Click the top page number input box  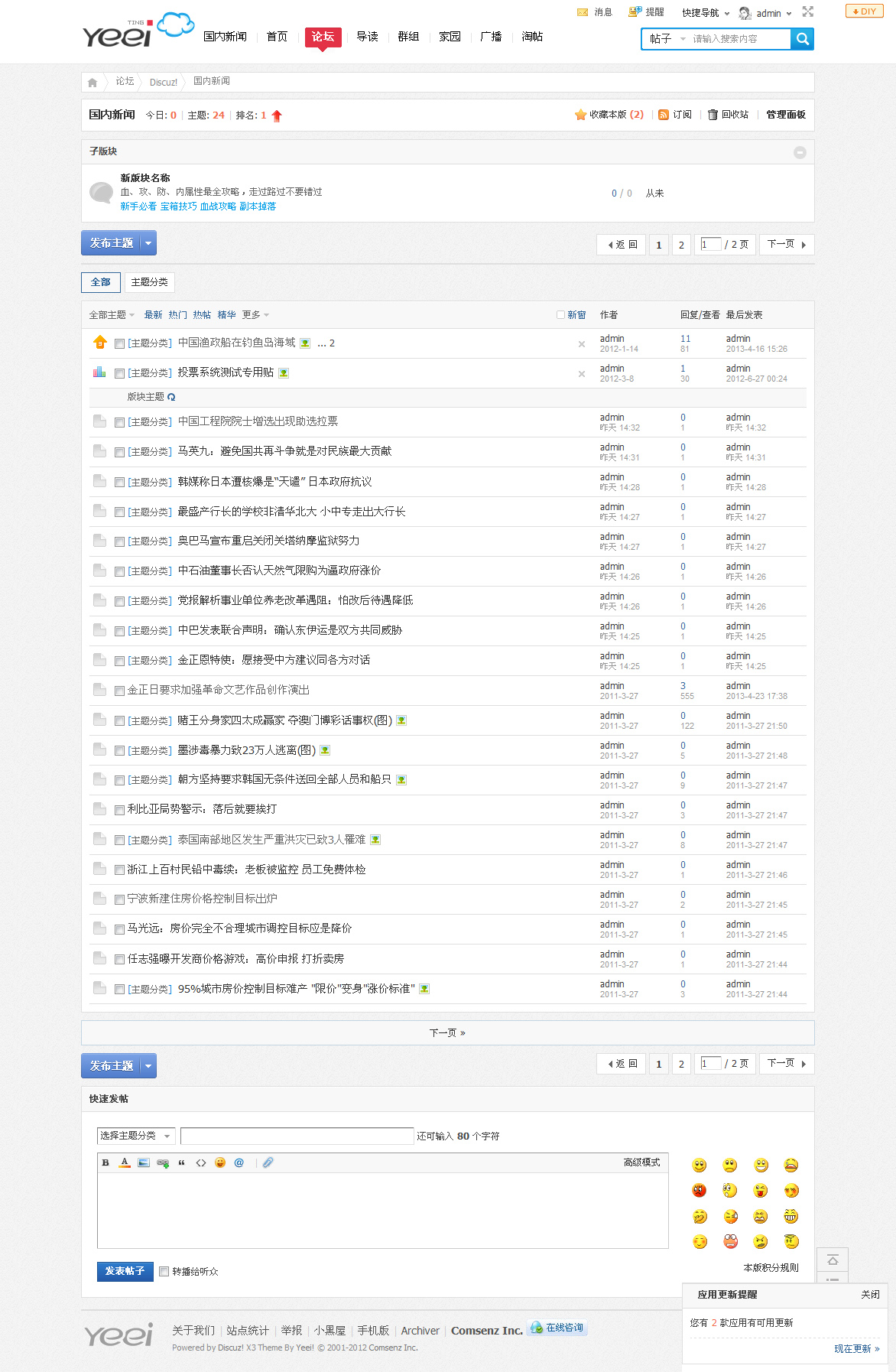(x=711, y=245)
